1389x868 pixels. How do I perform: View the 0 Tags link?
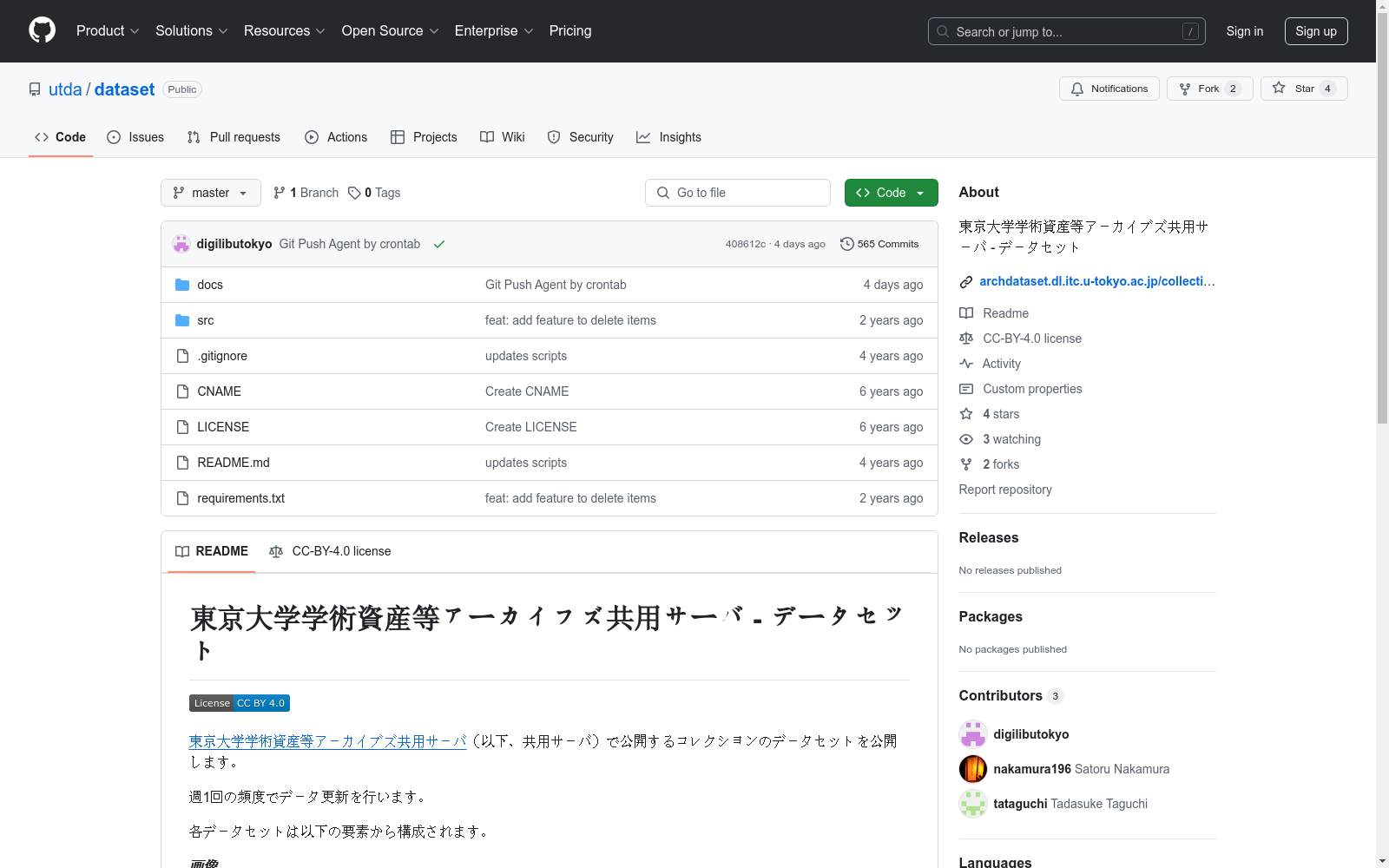(374, 193)
